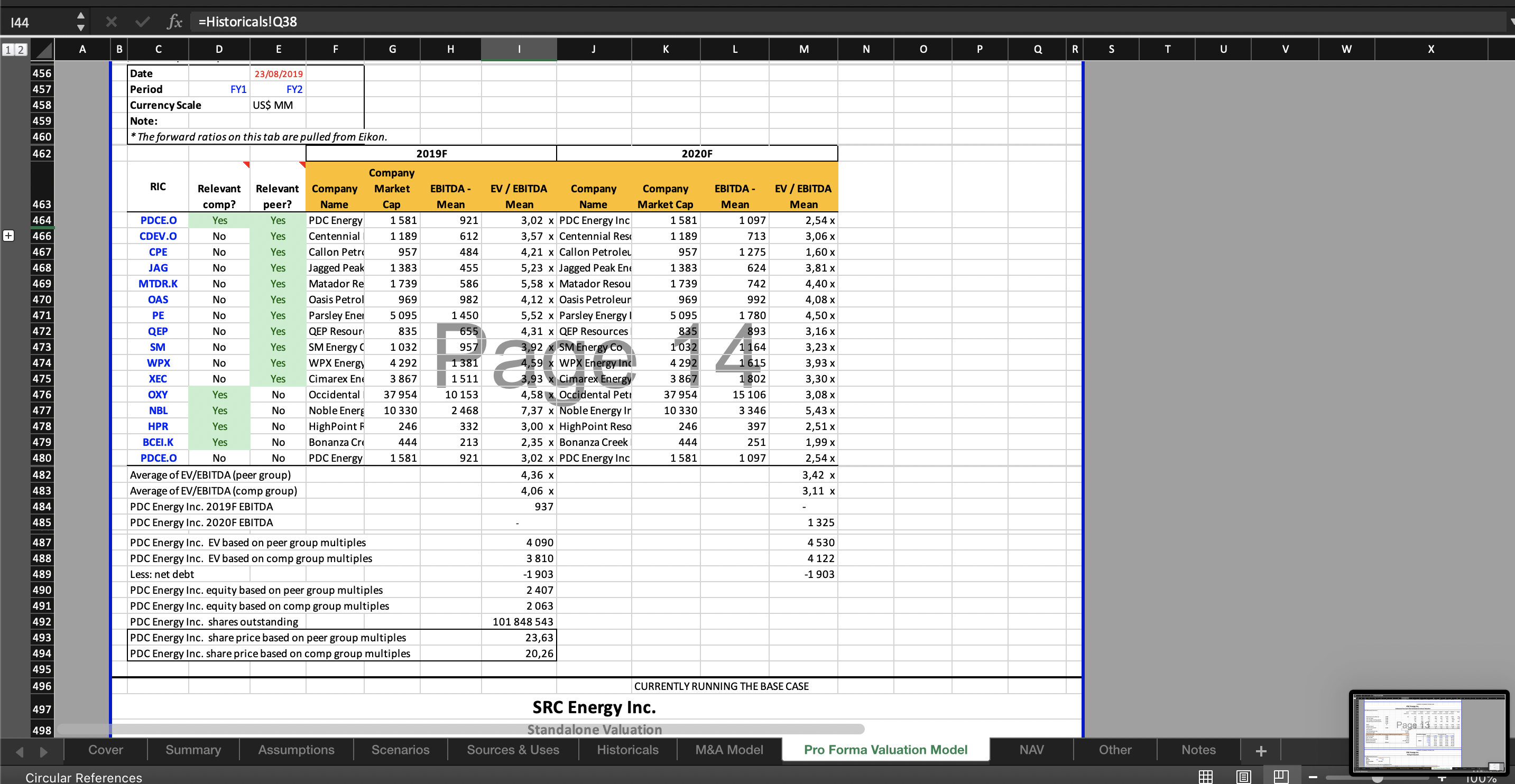Viewport: 1515px width, 784px height.
Task: Select column M header
Action: click(803, 49)
